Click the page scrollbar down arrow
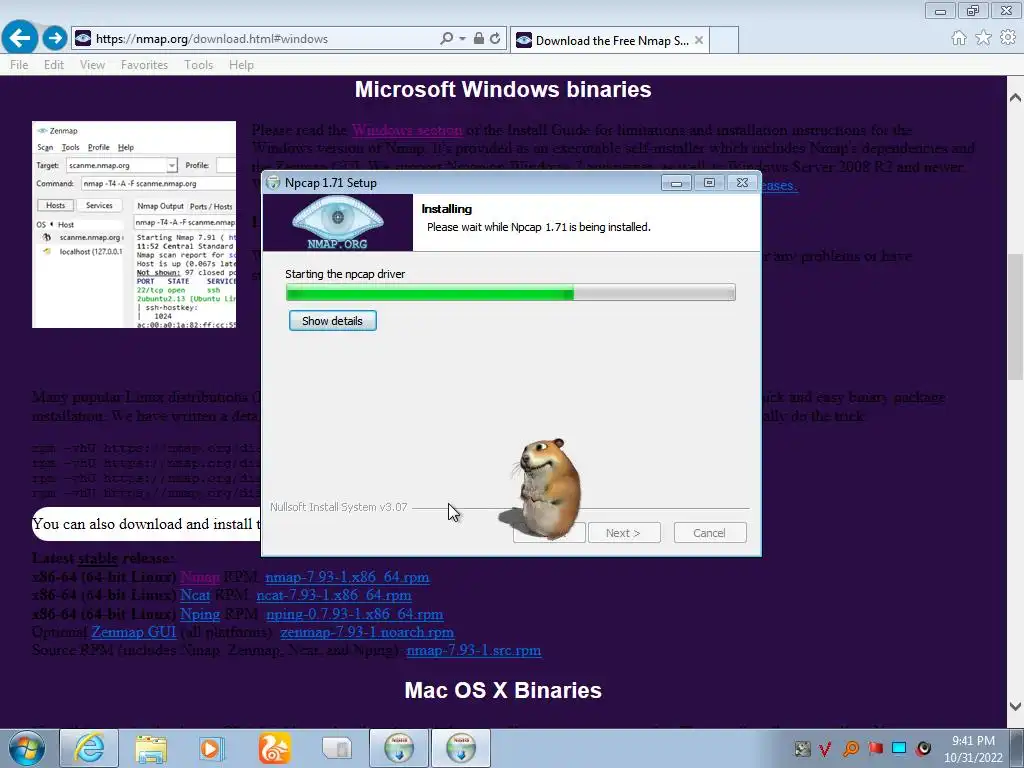Image resolution: width=1024 pixels, height=768 pixels. pyautogui.click(x=1015, y=706)
